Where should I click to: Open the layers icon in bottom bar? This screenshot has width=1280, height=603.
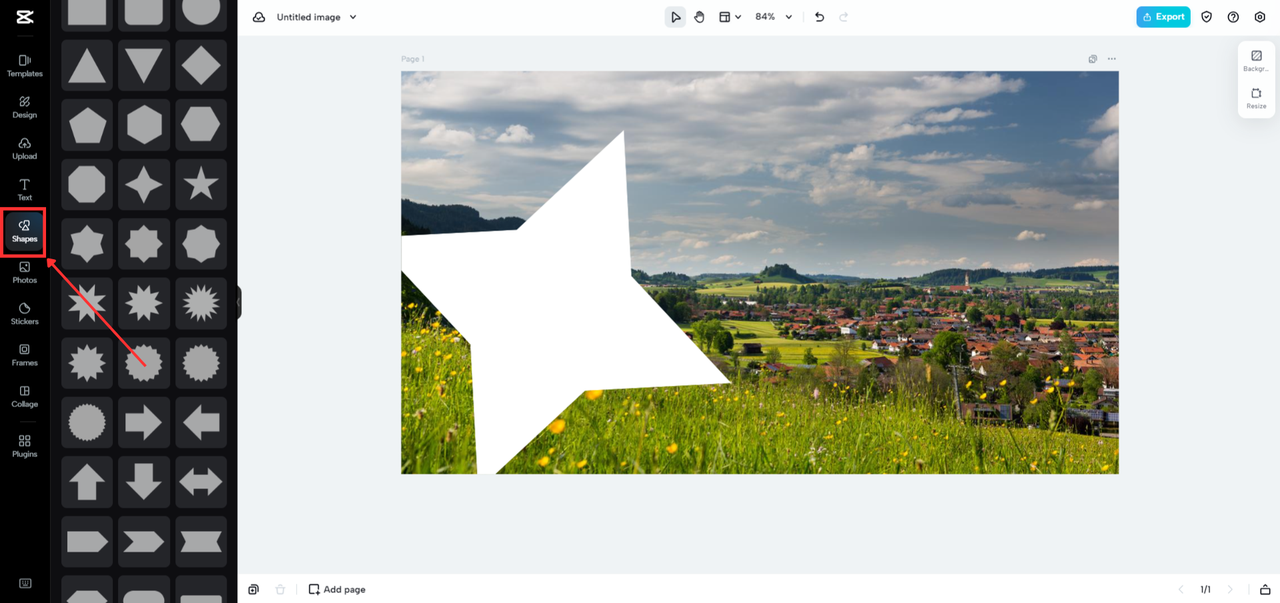coord(254,589)
